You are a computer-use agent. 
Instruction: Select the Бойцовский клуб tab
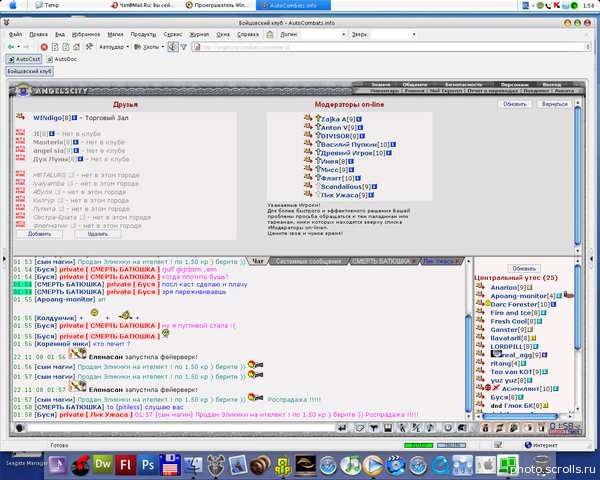tap(29, 71)
